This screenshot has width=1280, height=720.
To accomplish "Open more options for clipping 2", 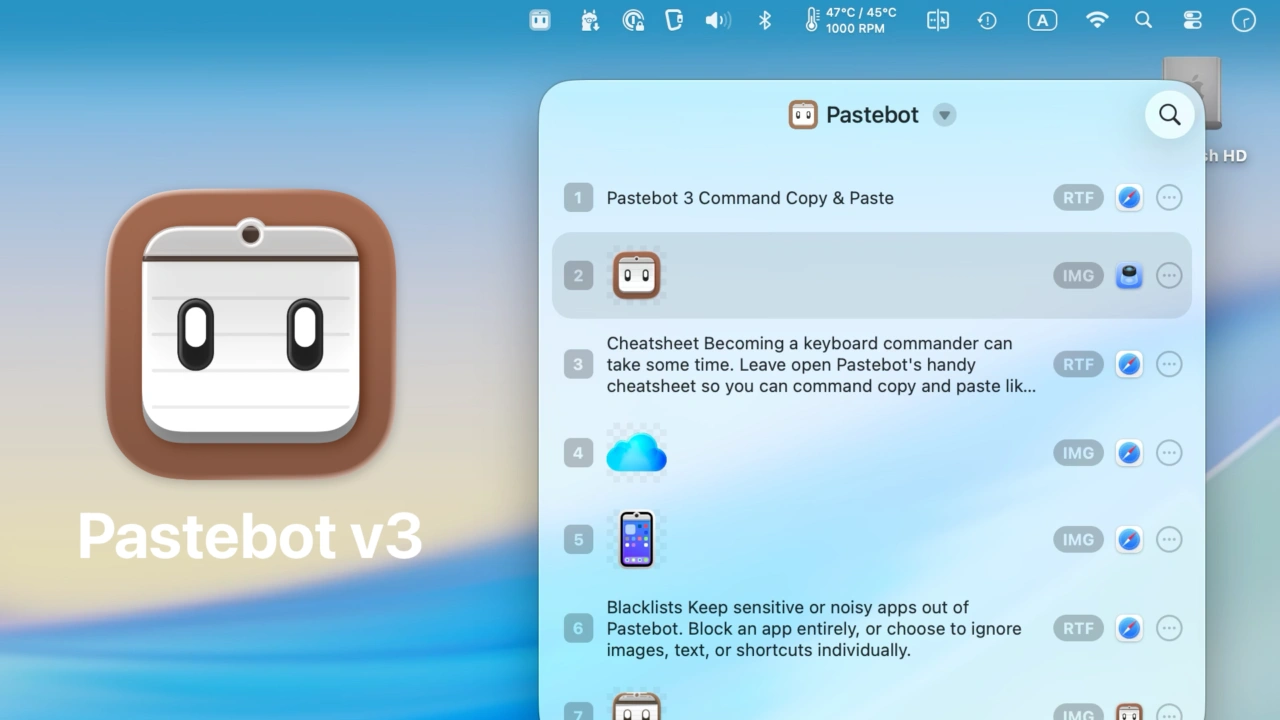I will pyautogui.click(x=1169, y=276).
